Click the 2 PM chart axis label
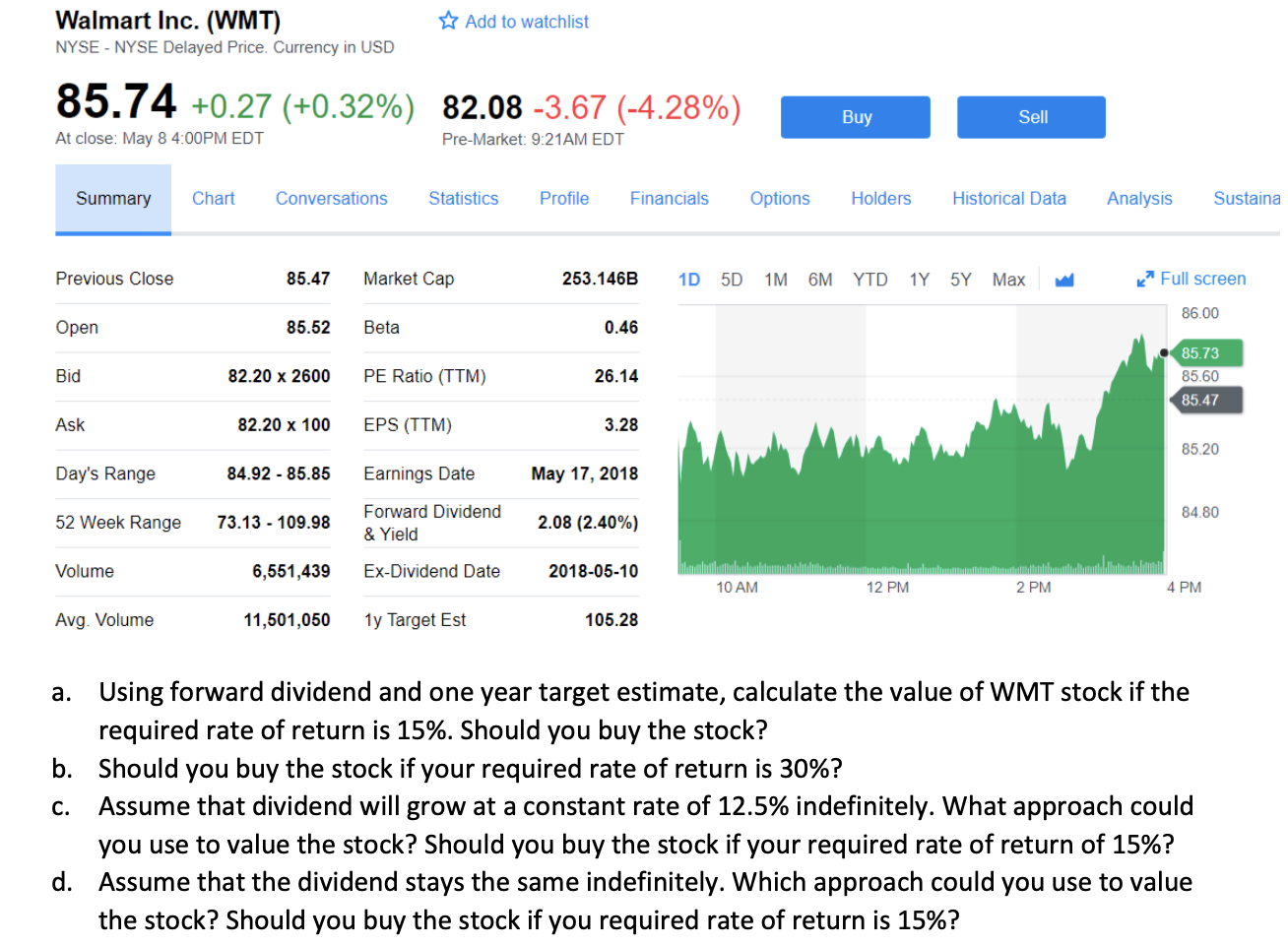1288x946 pixels. pyautogui.click(x=1033, y=588)
